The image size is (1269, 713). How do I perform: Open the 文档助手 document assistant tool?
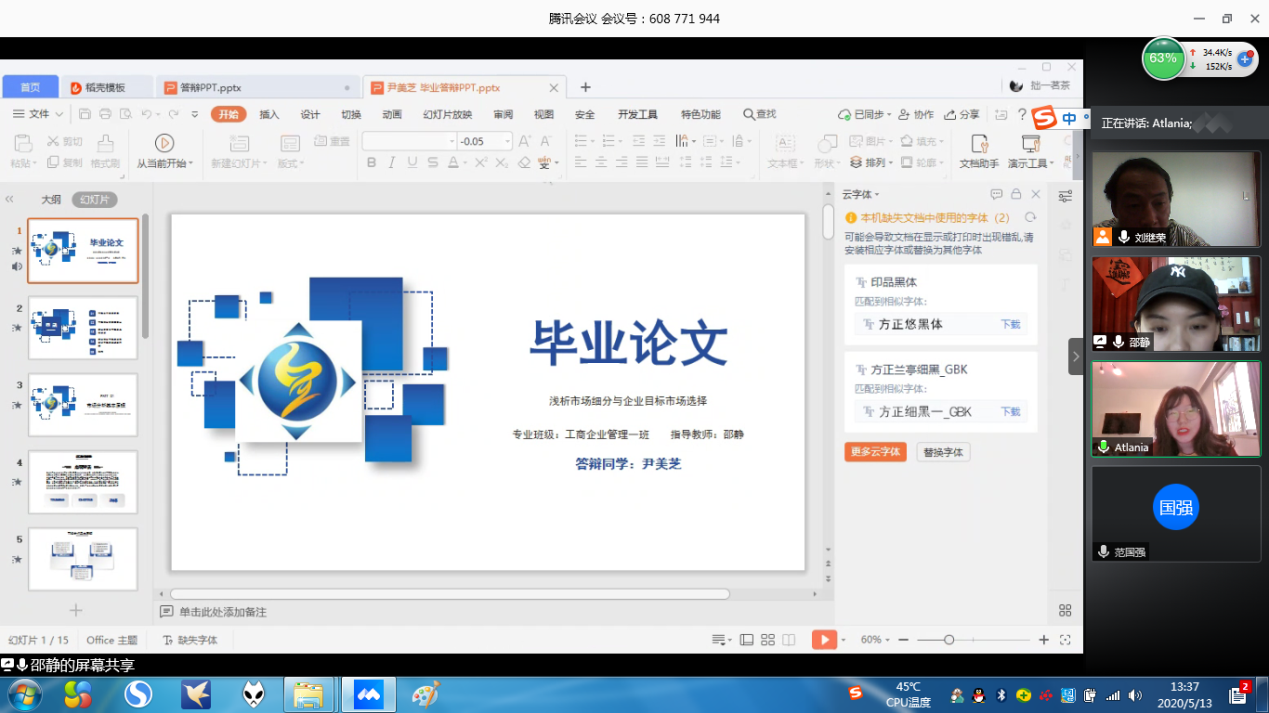[979, 151]
